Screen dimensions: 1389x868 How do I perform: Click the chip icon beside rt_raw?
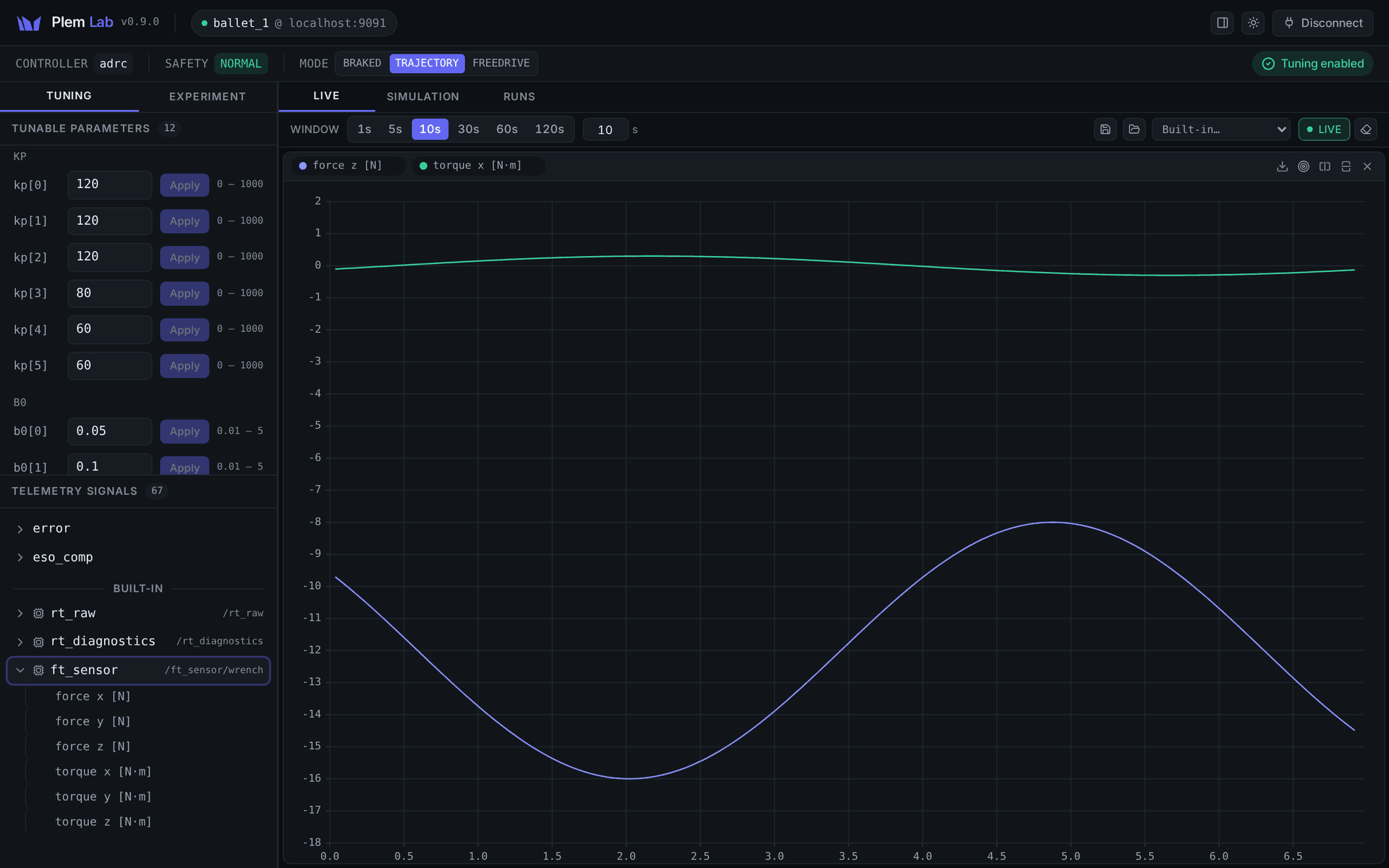[38, 613]
